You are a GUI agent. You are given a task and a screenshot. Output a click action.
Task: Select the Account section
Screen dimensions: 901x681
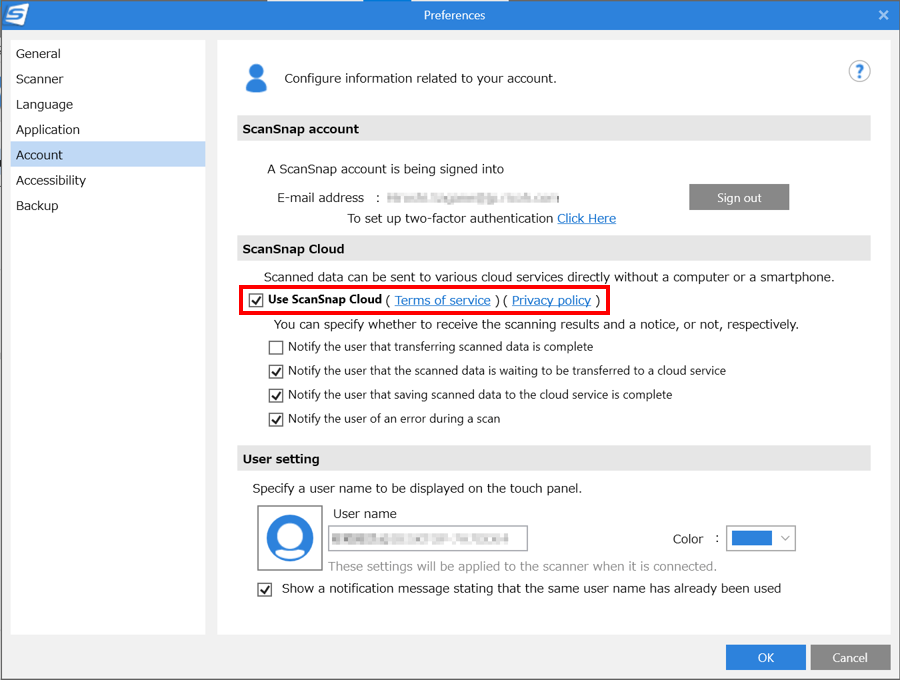tap(108, 155)
